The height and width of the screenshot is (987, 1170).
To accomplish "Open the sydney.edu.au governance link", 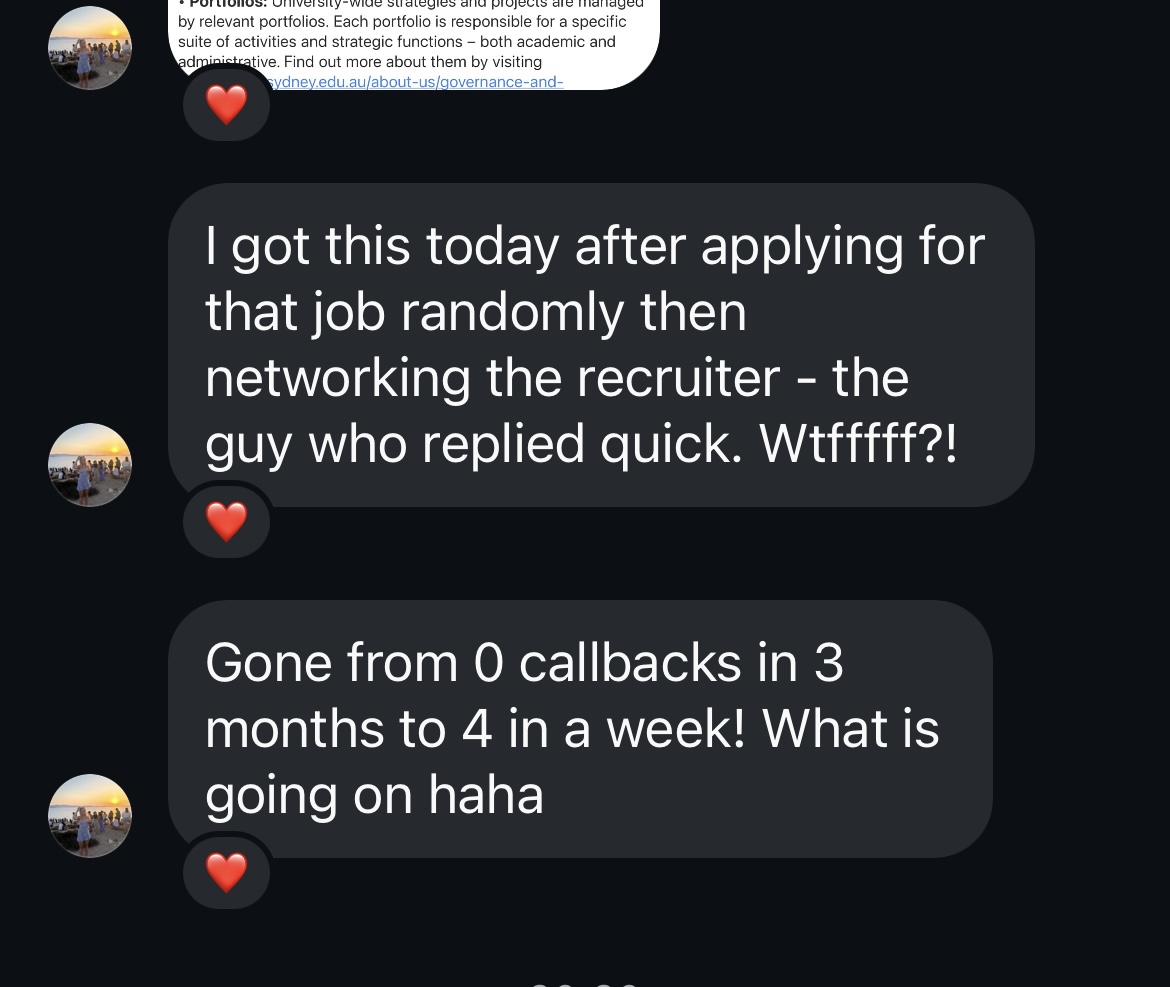I will point(415,81).
